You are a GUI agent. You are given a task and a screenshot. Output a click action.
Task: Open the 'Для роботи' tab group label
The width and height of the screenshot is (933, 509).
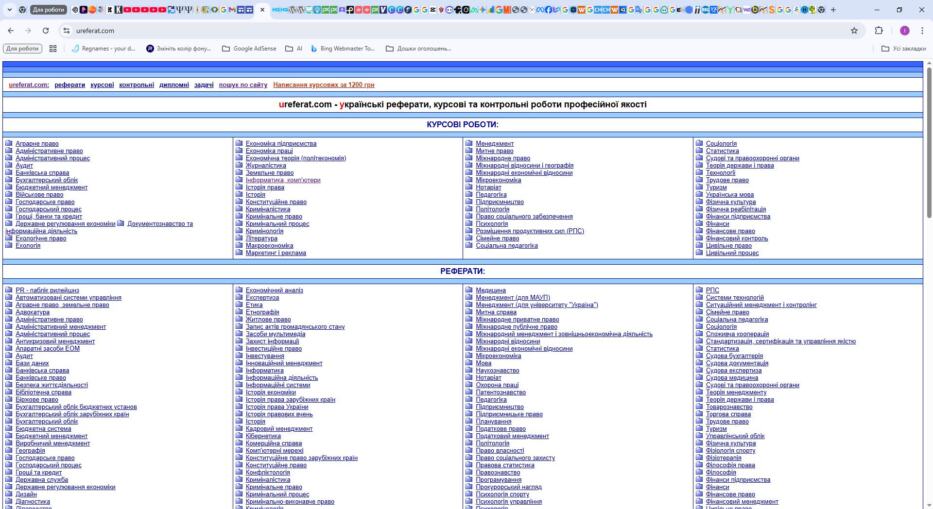pyautogui.click(x=49, y=9)
